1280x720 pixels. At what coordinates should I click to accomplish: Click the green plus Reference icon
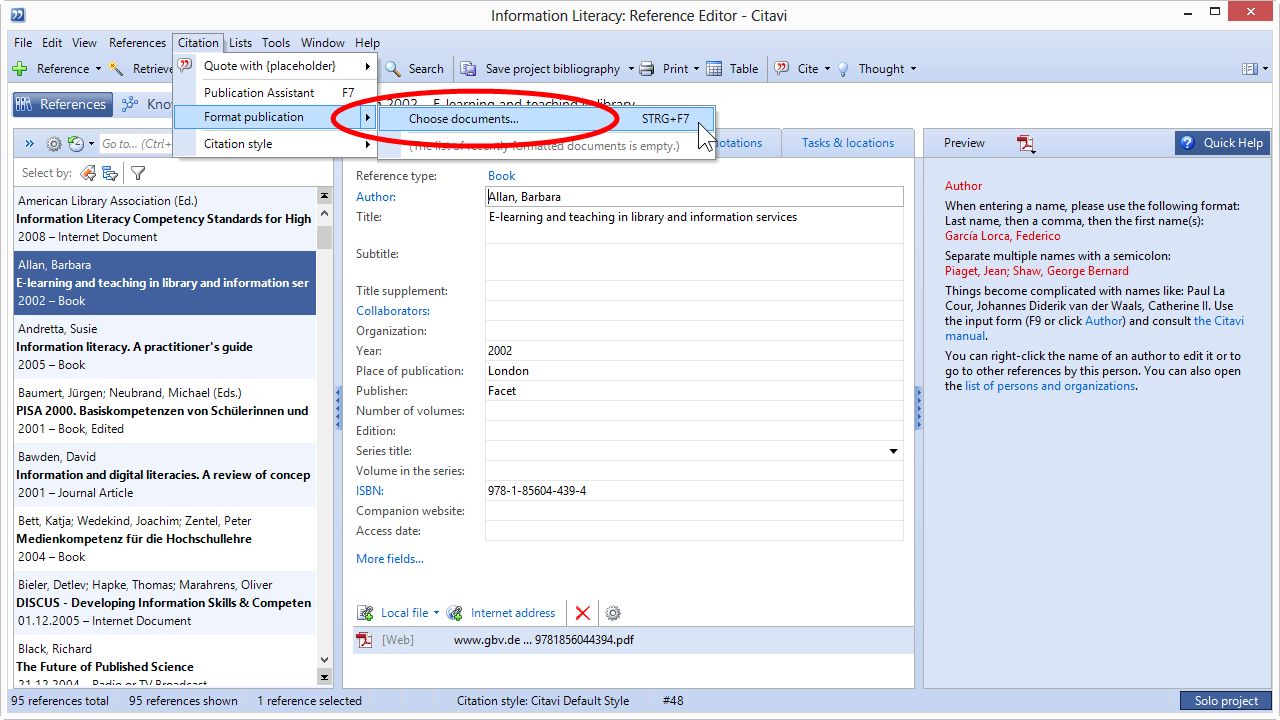[x=19, y=69]
